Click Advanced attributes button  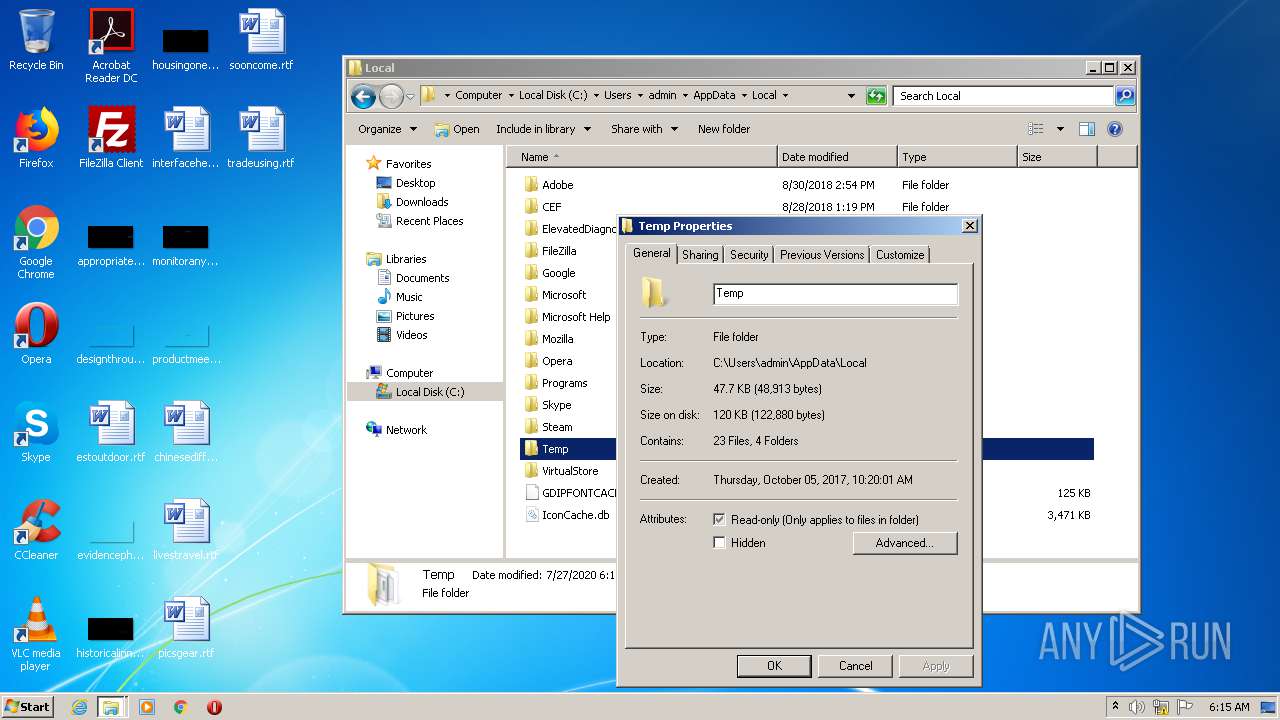(x=905, y=543)
